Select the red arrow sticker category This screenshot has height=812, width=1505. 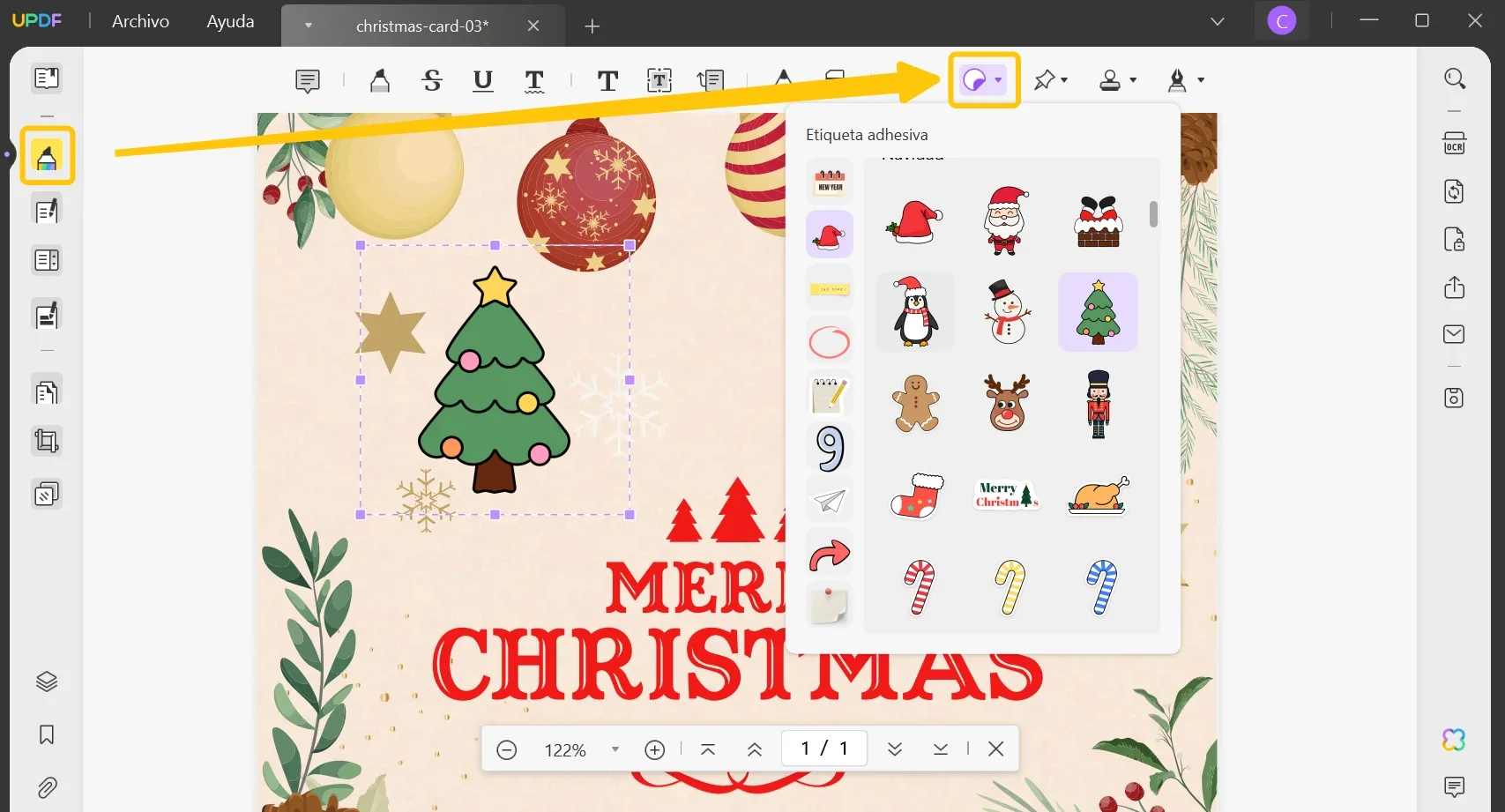[x=830, y=555]
